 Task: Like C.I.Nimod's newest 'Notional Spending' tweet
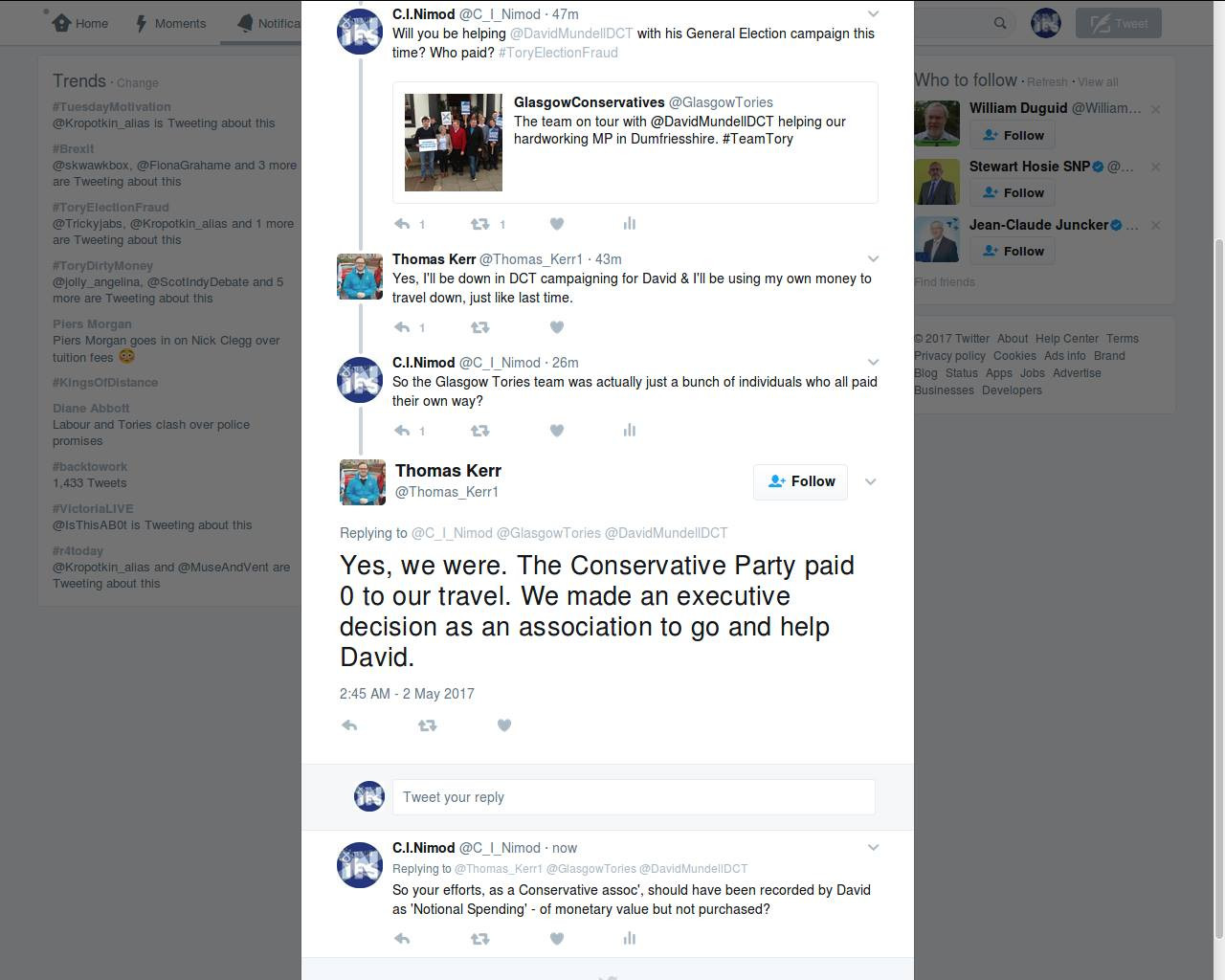(557, 939)
